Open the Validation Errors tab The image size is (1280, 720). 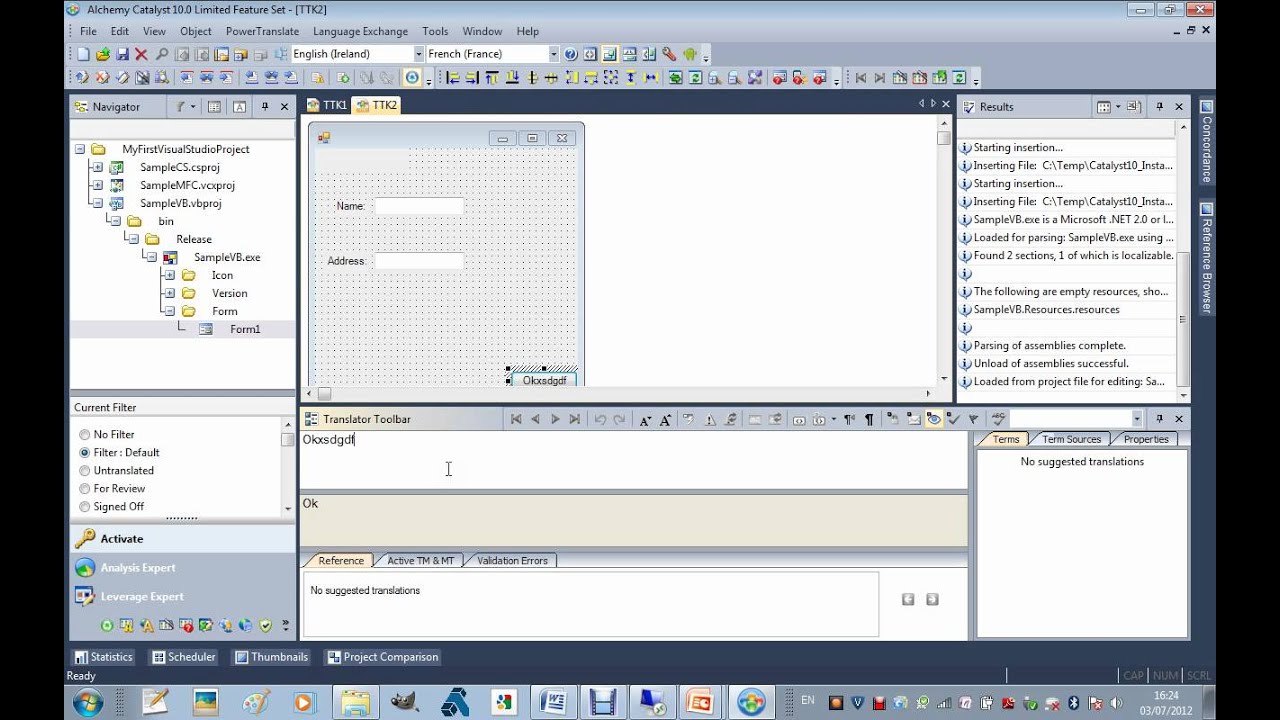512,561
